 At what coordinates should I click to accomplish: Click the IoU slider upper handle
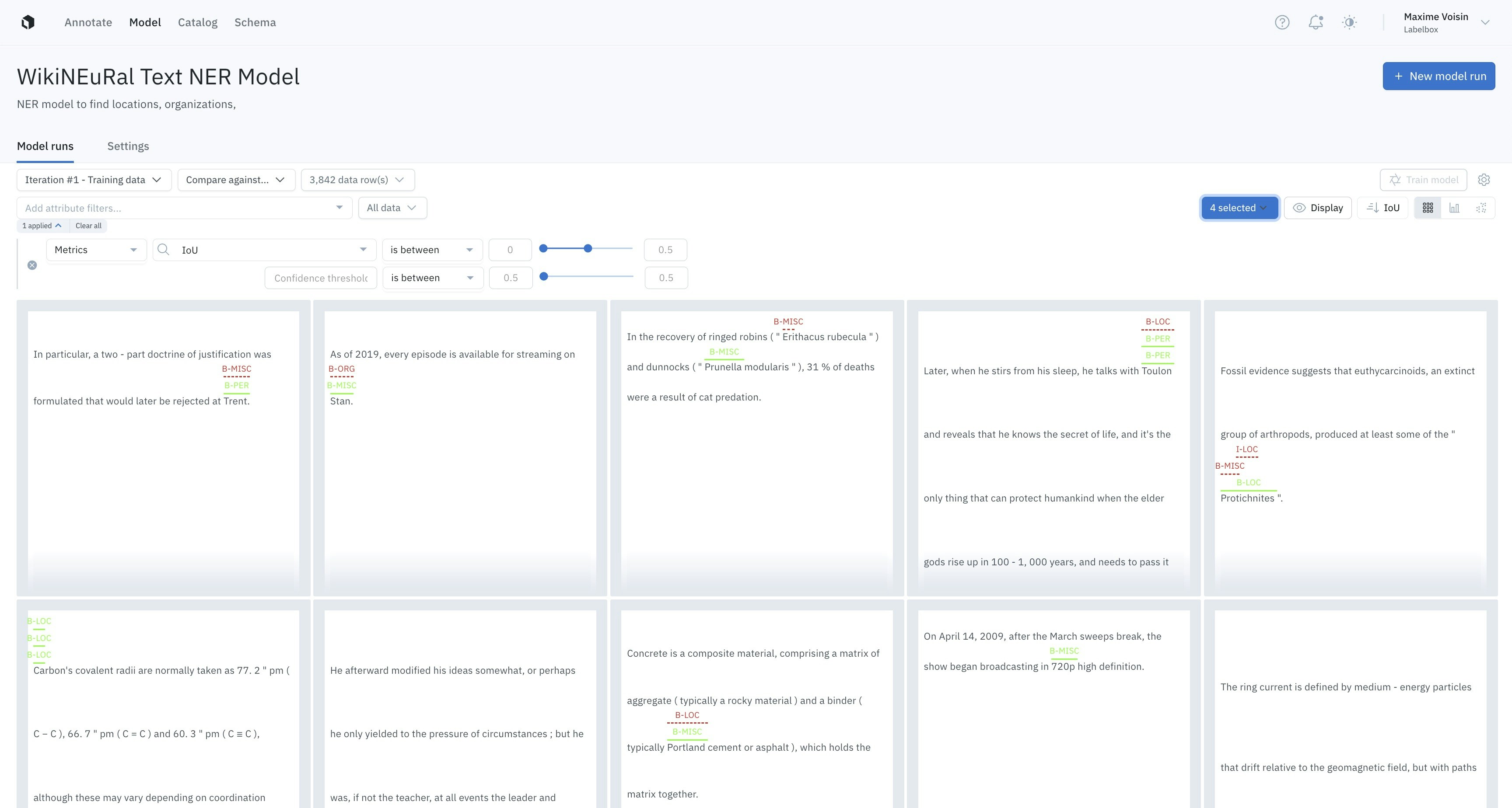point(588,249)
